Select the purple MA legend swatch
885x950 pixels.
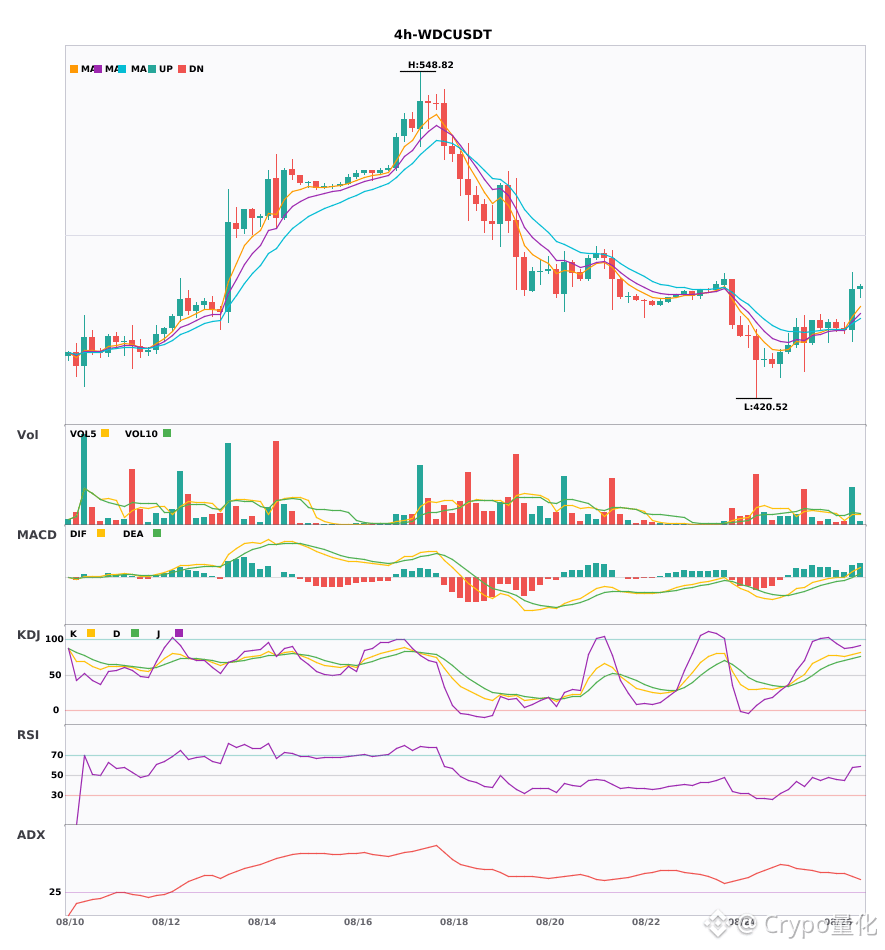click(98, 69)
